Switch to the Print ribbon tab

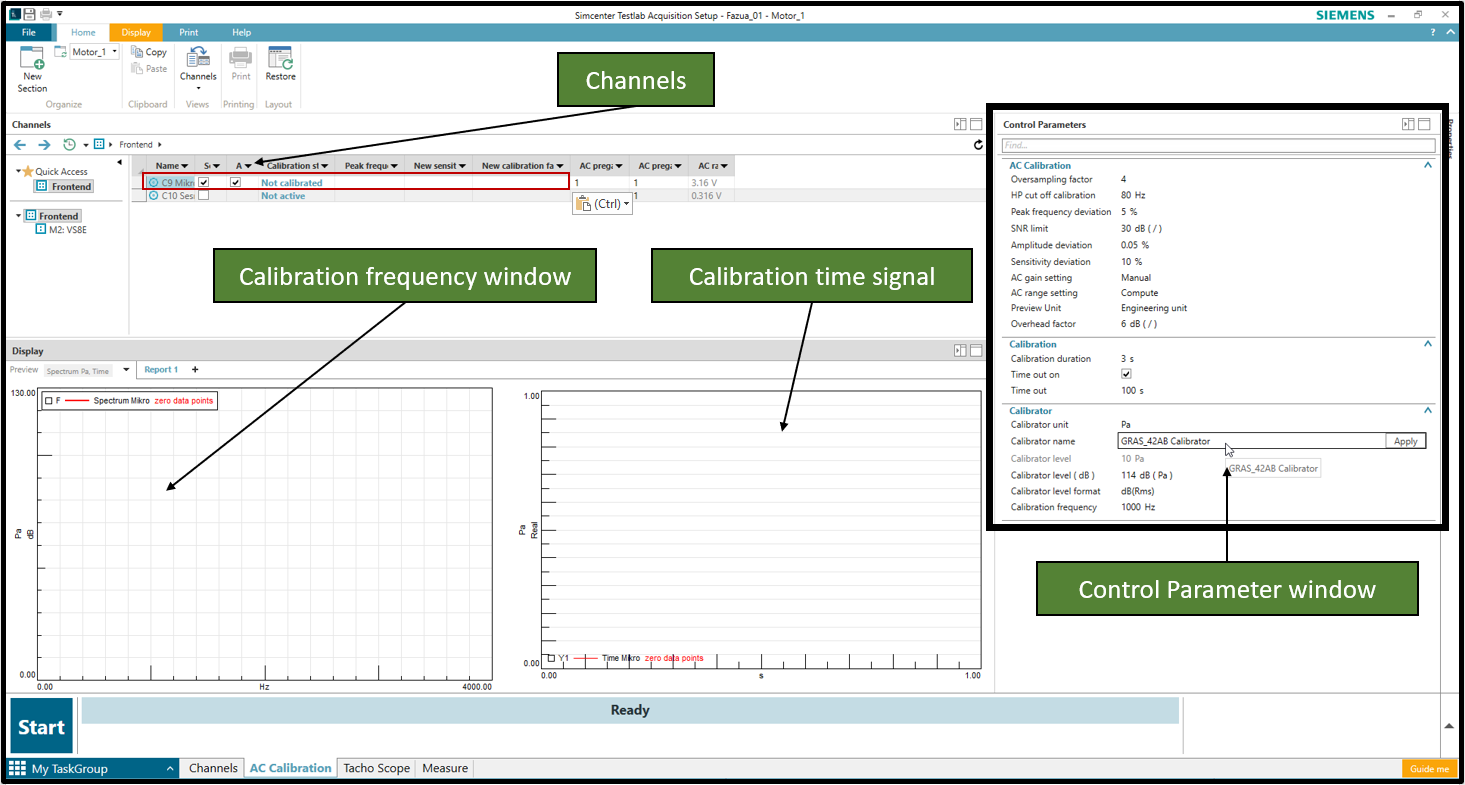[x=189, y=32]
